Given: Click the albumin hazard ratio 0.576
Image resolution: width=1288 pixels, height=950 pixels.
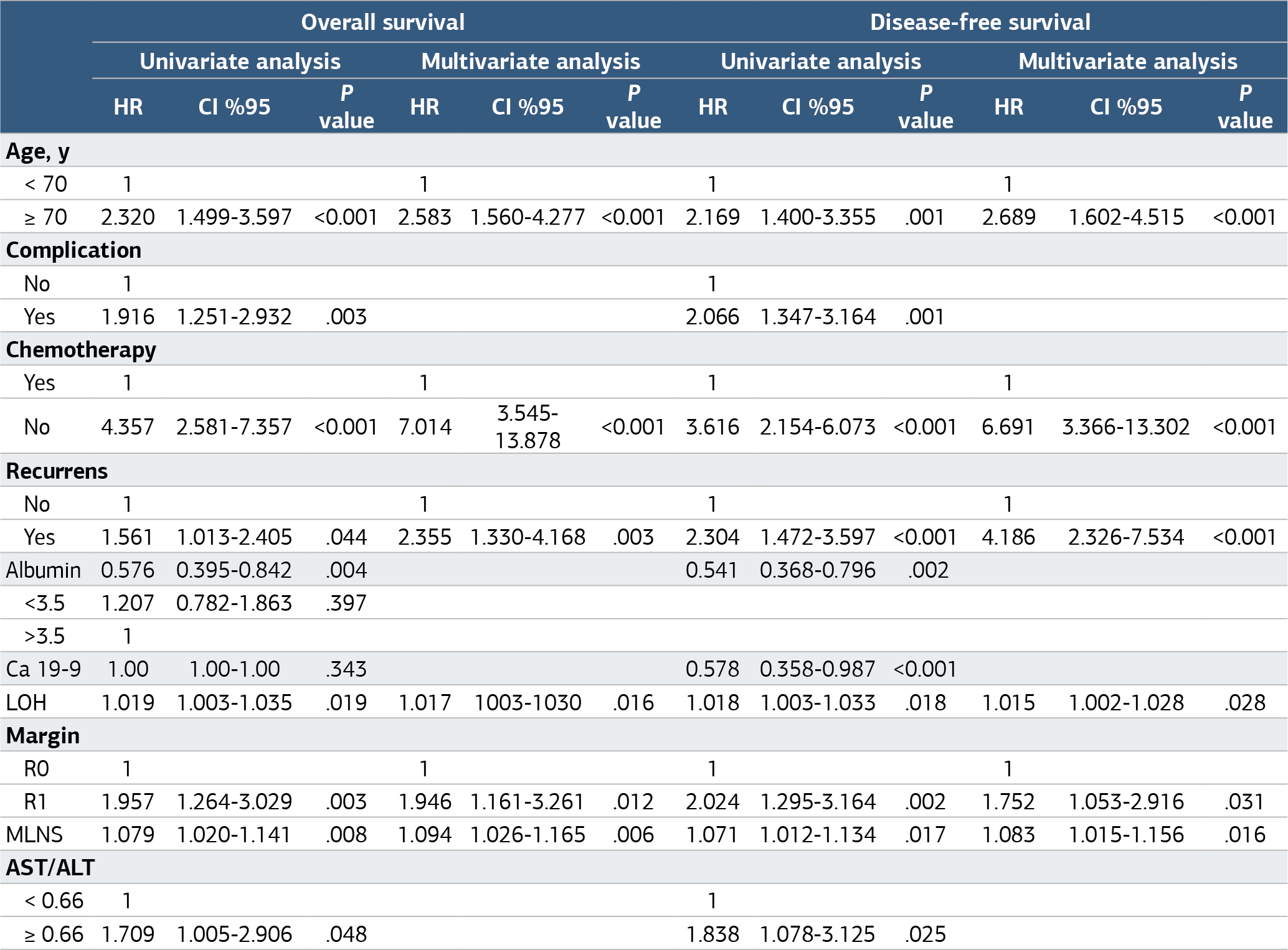Looking at the screenshot, I should (128, 570).
